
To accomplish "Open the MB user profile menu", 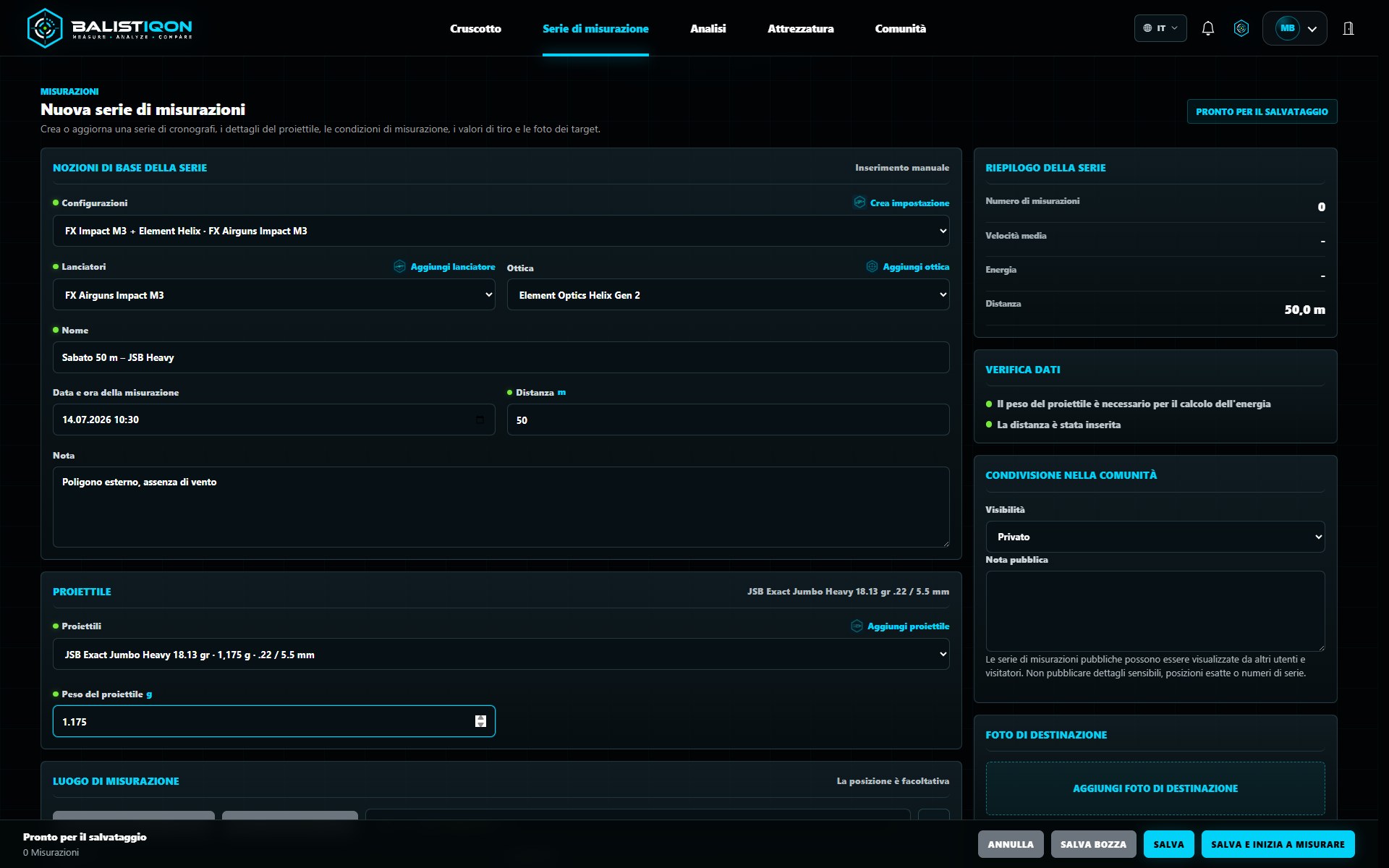I will click(x=1294, y=28).
